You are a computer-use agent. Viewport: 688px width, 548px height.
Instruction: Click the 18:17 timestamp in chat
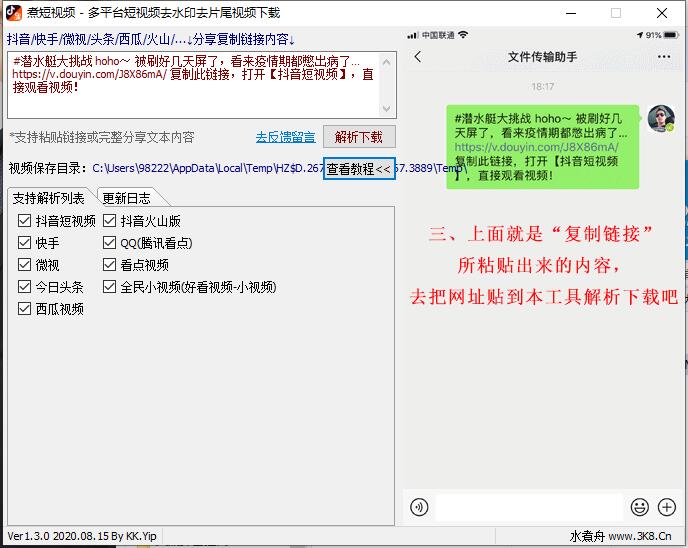pyautogui.click(x=542, y=86)
